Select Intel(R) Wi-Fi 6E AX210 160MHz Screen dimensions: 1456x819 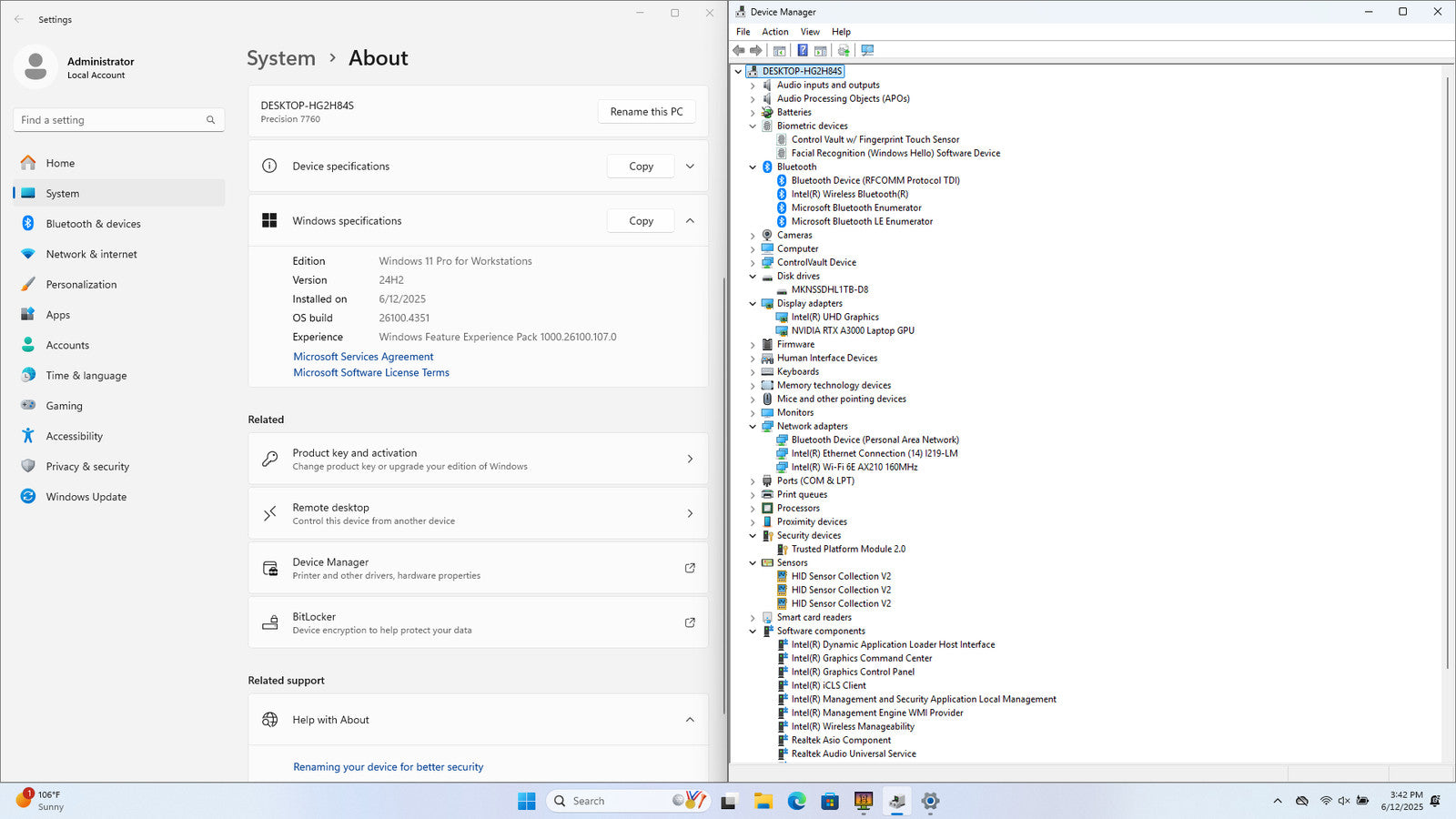coord(854,468)
